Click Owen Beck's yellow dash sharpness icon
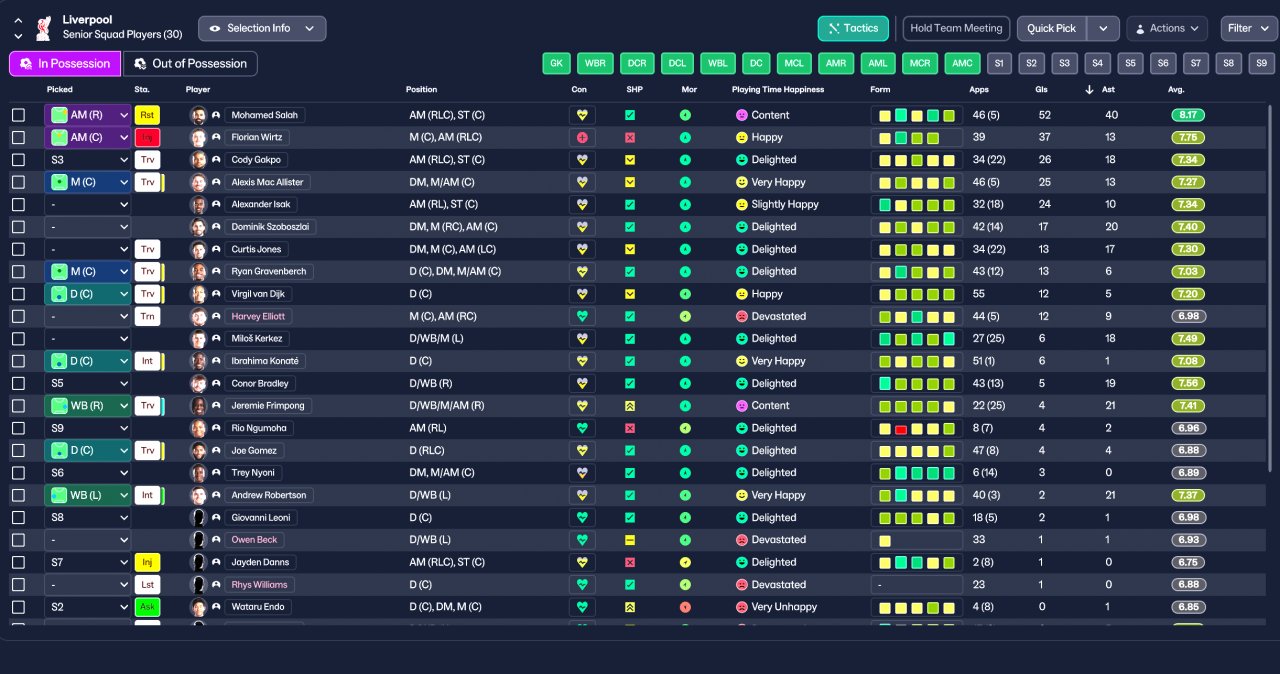Viewport: 1280px width, 674px height. (630, 540)
